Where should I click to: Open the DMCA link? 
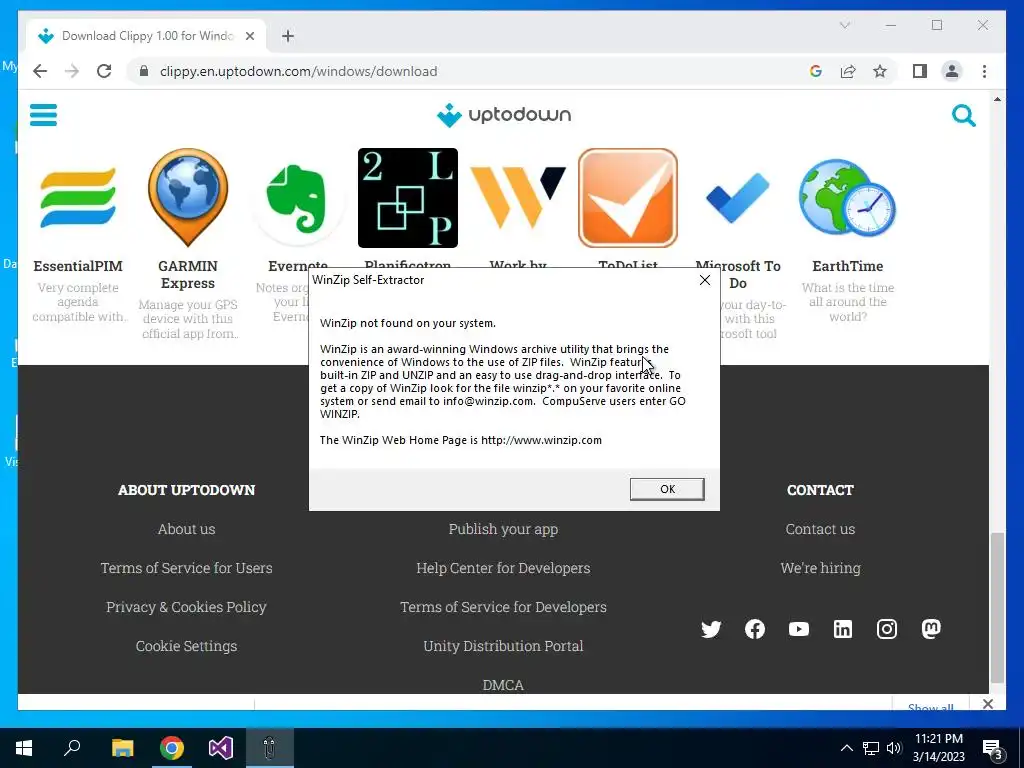click(x=503, y=685)
